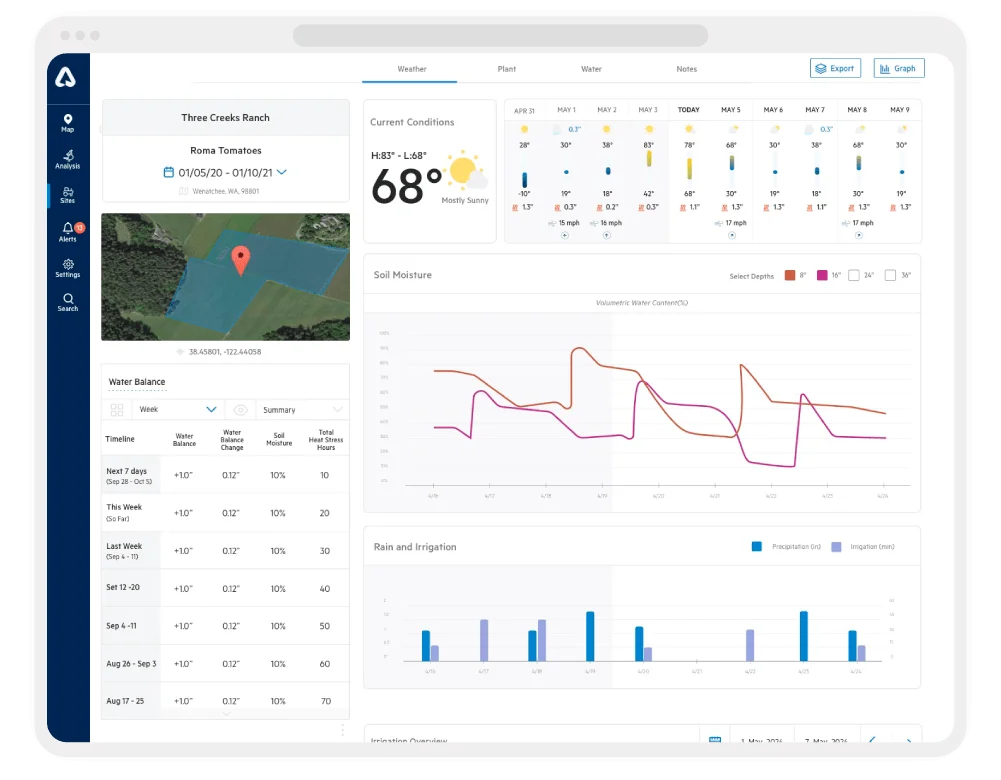Toggle the Irrigation (min) legend swatch
This screenshot has width=1001, height=780.
tap(836, 546)
